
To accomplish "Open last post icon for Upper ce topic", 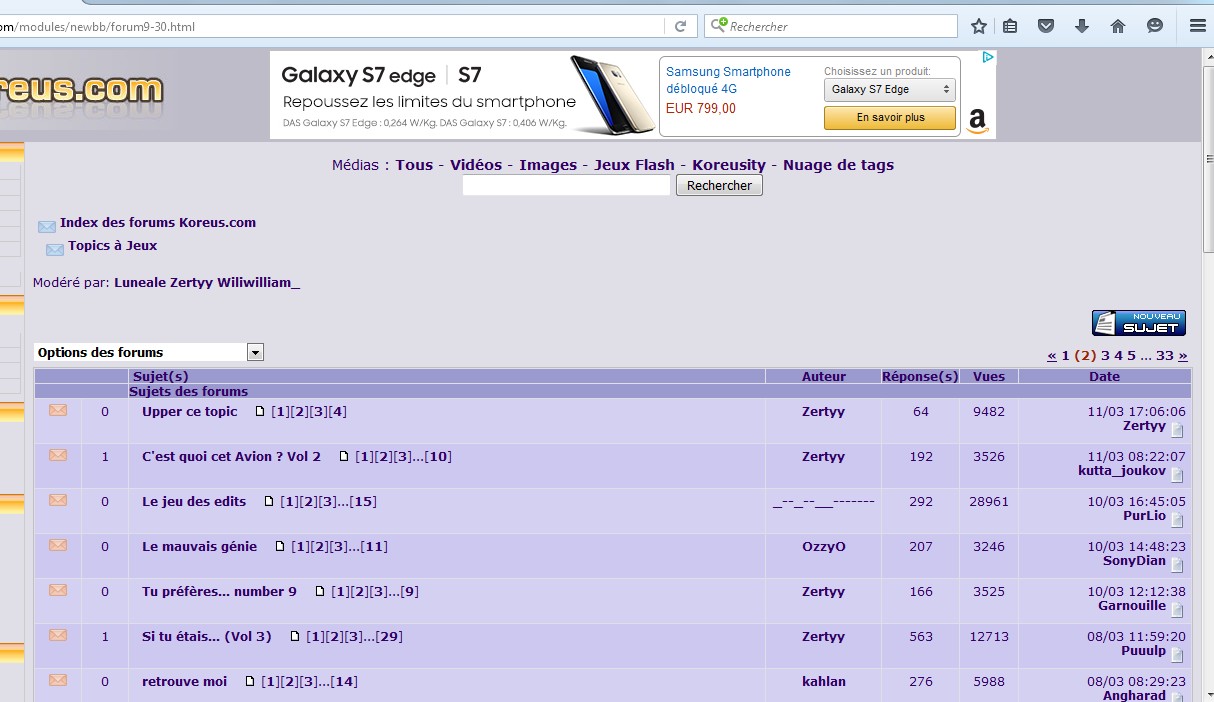I will tap(1177, 430).
